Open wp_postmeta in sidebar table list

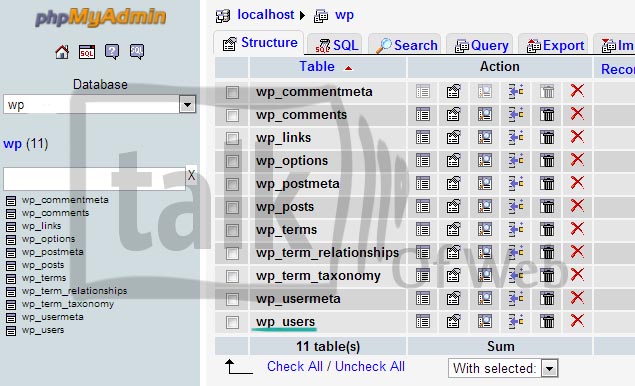[53, 252]
